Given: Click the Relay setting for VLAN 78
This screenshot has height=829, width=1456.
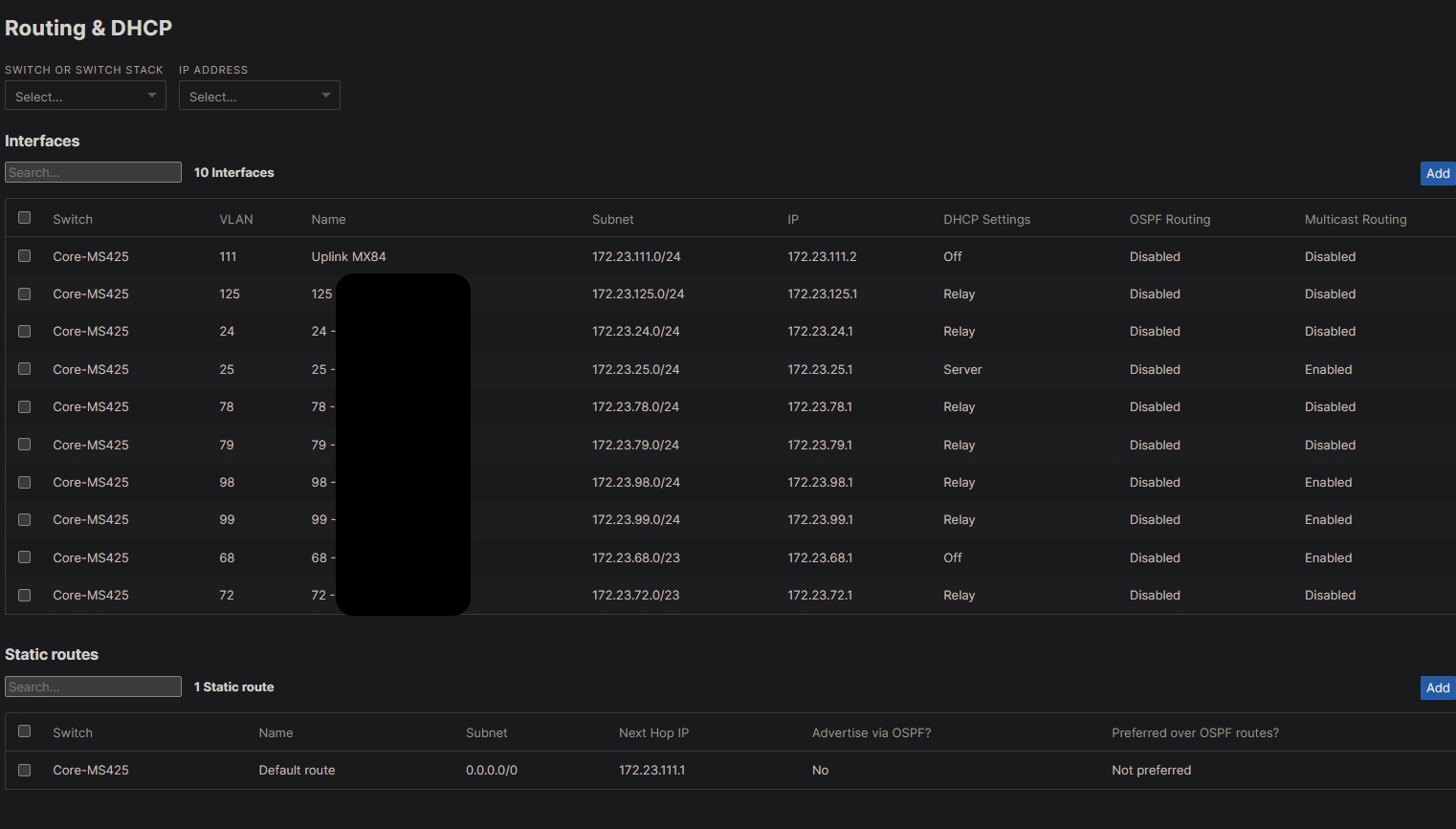Looking at the screenshot, I should [x=959, y=406].
